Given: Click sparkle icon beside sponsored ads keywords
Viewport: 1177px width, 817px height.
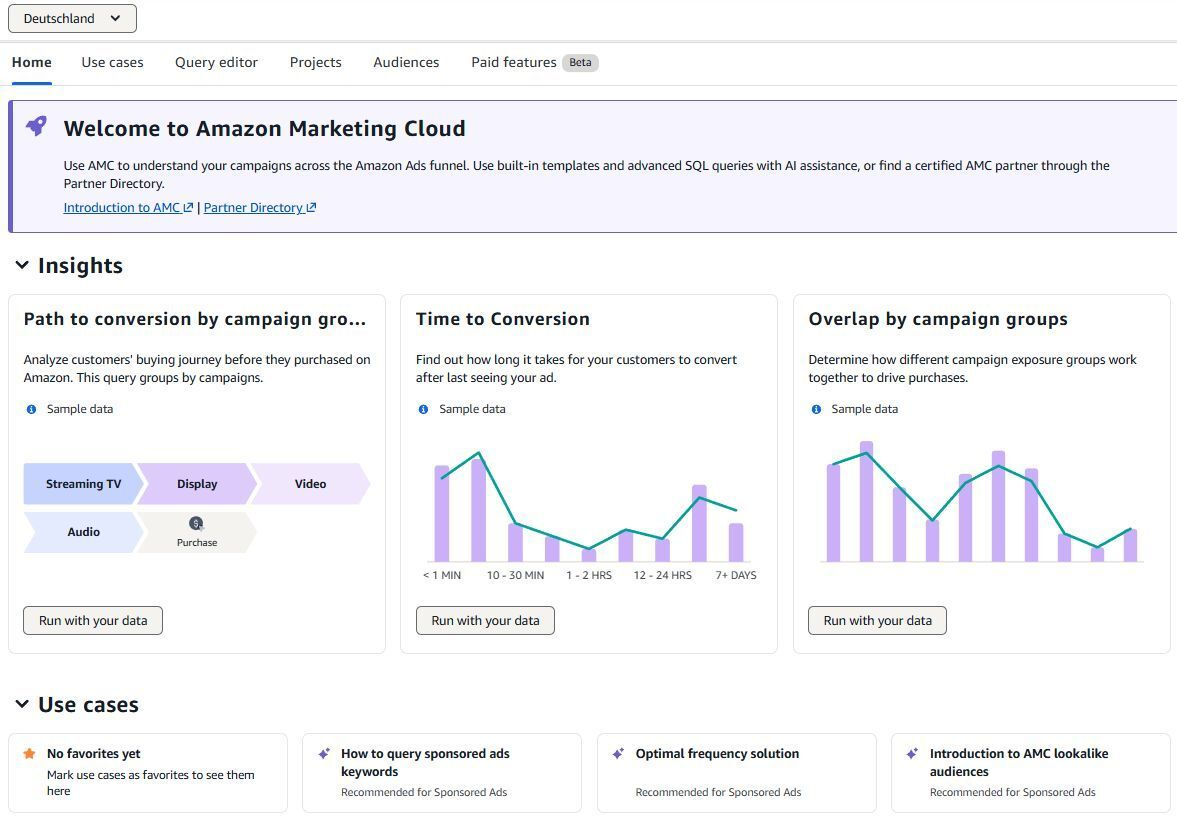Looking at the screenshot, I should point(324,754).
